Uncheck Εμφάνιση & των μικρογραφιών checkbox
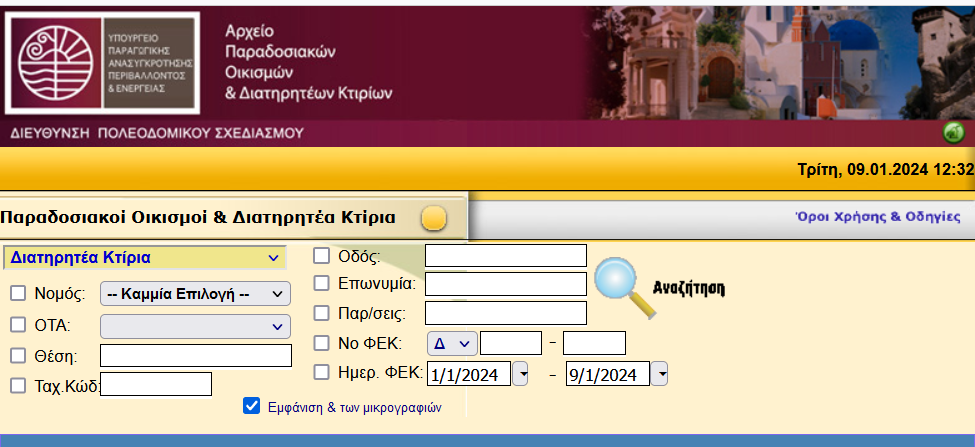Viewport: 975px width, 447px height. click(252, 406)
